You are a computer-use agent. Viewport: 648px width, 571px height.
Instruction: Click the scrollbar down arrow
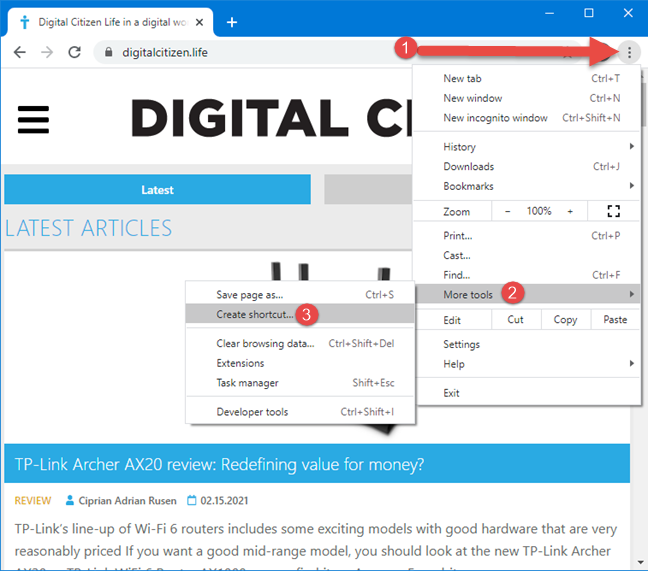tap(640, 562)
